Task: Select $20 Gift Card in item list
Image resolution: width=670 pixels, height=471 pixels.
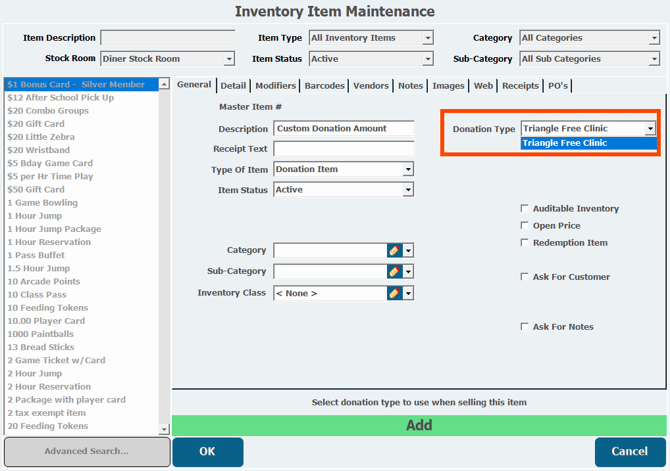Action: (x=35, y=124)
